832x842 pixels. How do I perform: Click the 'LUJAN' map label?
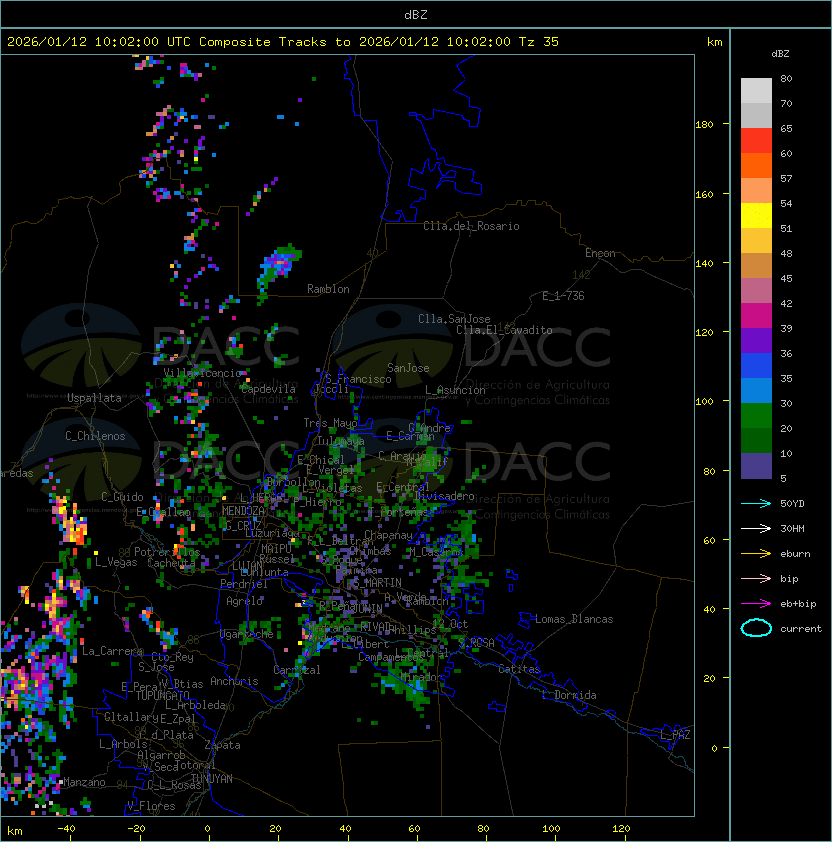247,566
